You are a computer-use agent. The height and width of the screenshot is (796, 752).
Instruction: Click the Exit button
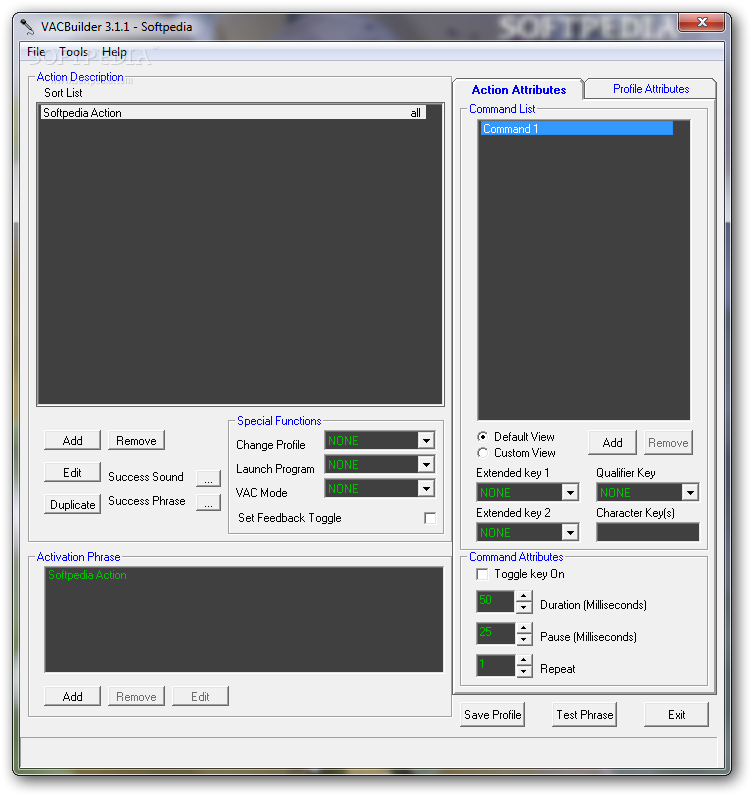pos(676,714)
